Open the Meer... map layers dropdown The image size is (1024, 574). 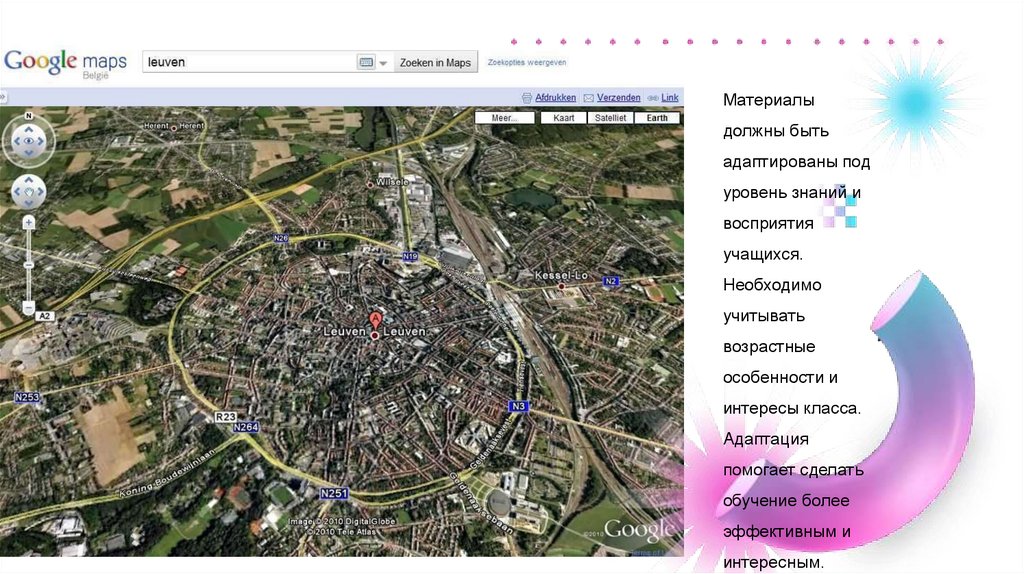point(504,118)
